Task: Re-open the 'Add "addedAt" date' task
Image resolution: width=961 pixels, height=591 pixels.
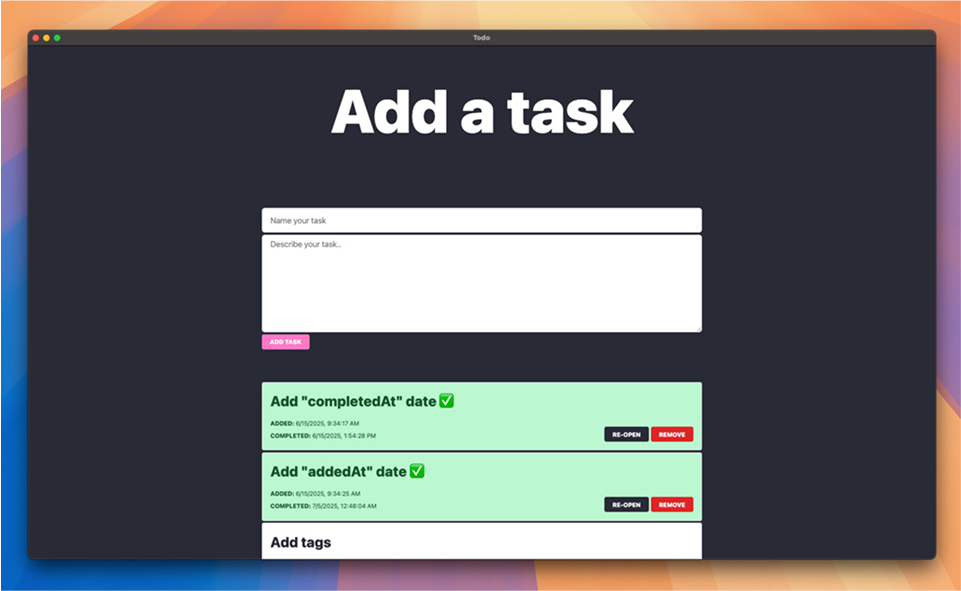Action: 626,505
